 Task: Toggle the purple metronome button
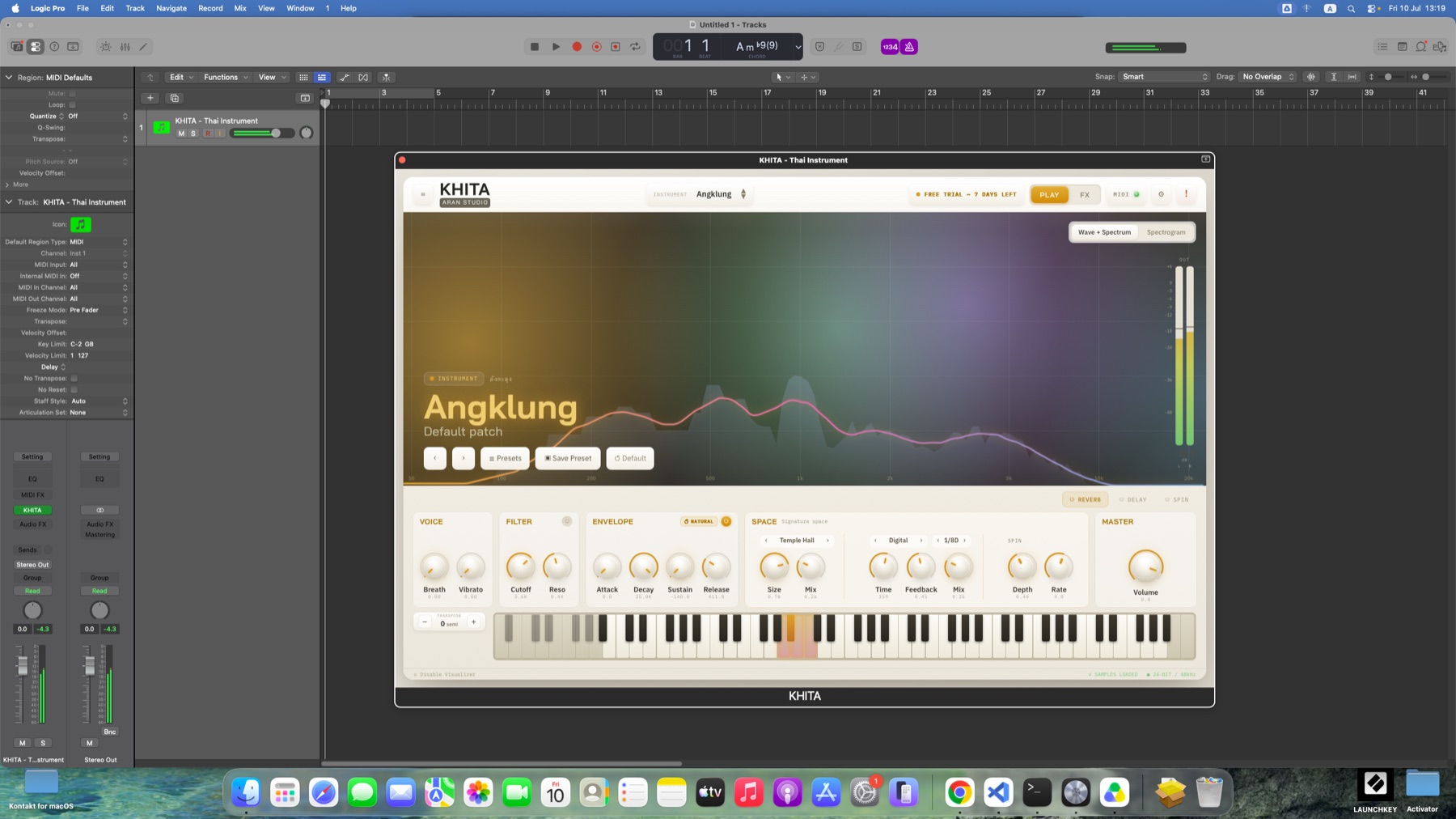click(x=909, y=47)
